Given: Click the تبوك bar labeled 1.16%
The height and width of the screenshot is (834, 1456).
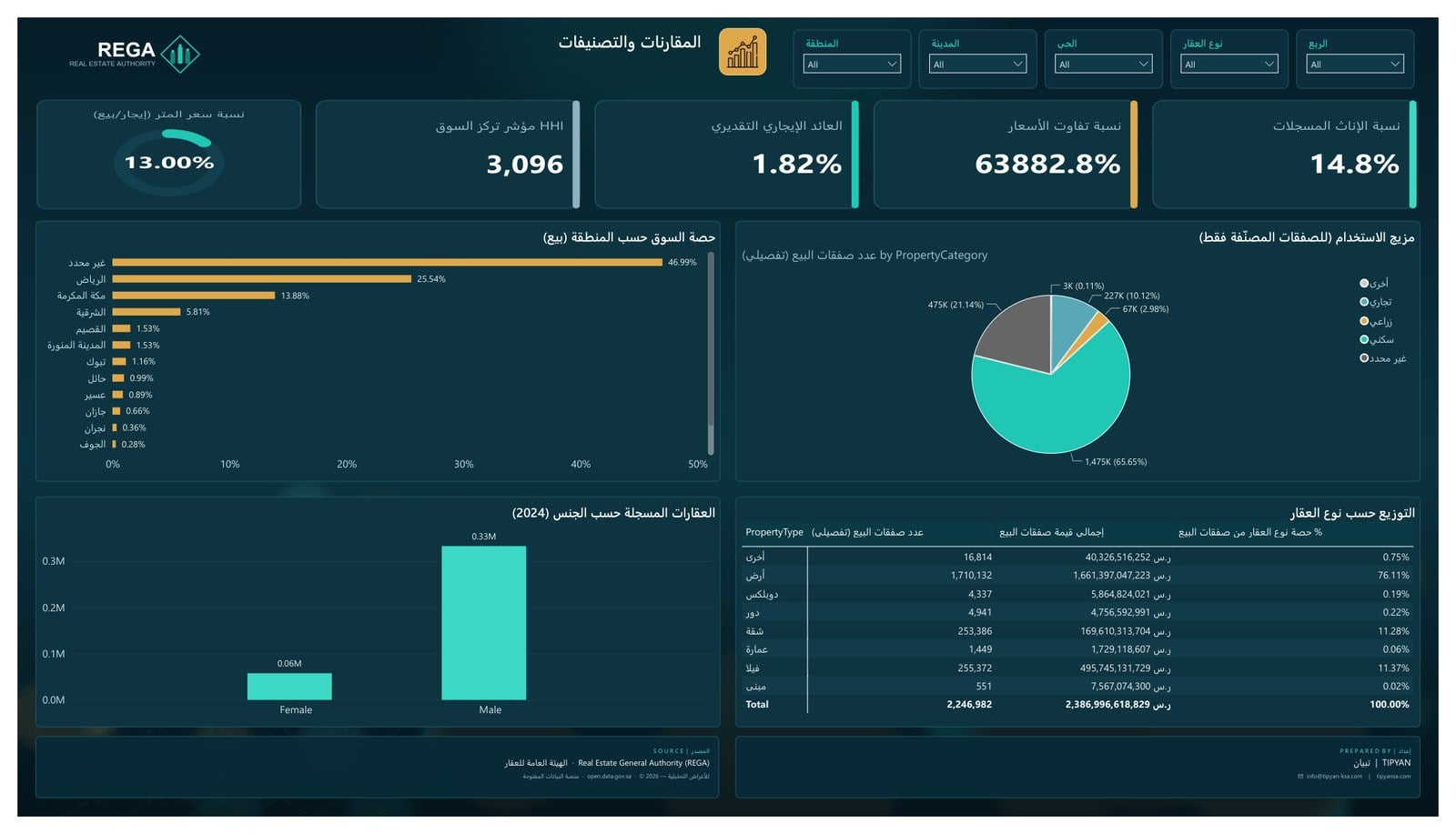Looking at the screenshot, I should (x=119, y=362).
